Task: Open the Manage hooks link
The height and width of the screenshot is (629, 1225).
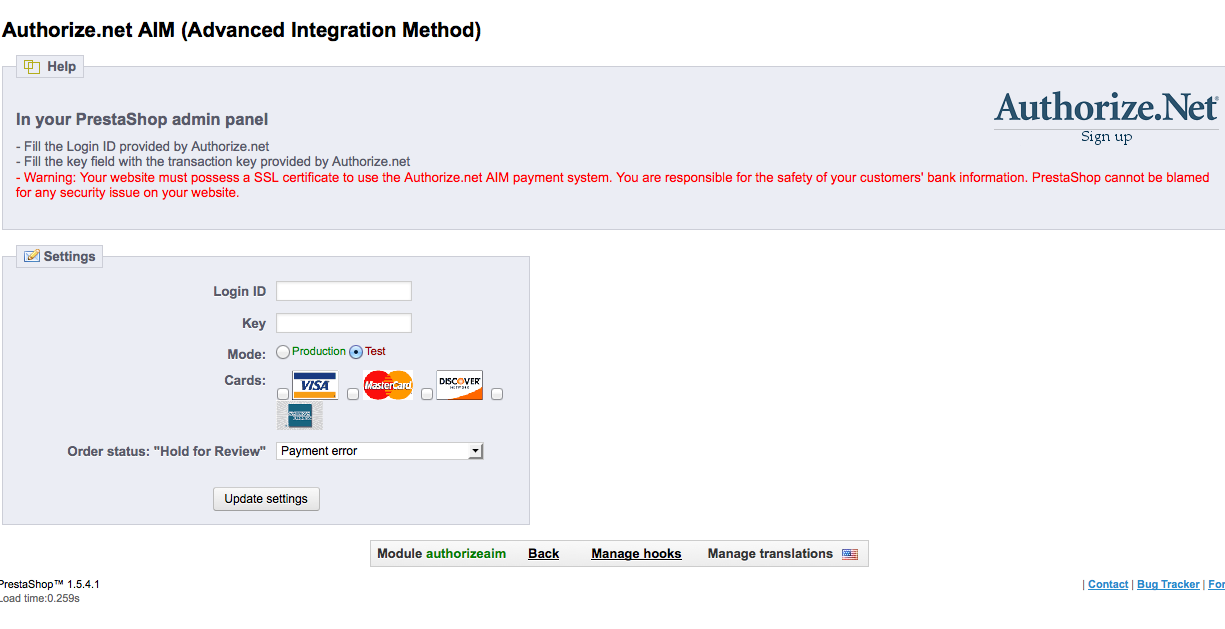Action: pyautogui.click(x=636, y=554)
